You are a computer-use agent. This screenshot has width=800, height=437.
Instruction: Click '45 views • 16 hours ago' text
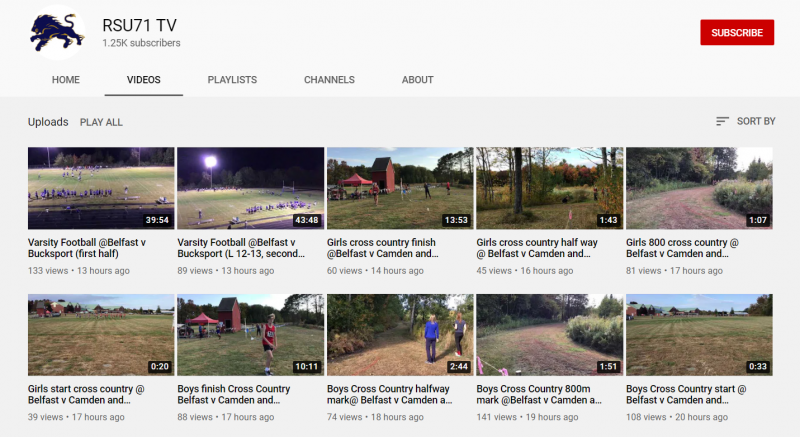(524, 271)
